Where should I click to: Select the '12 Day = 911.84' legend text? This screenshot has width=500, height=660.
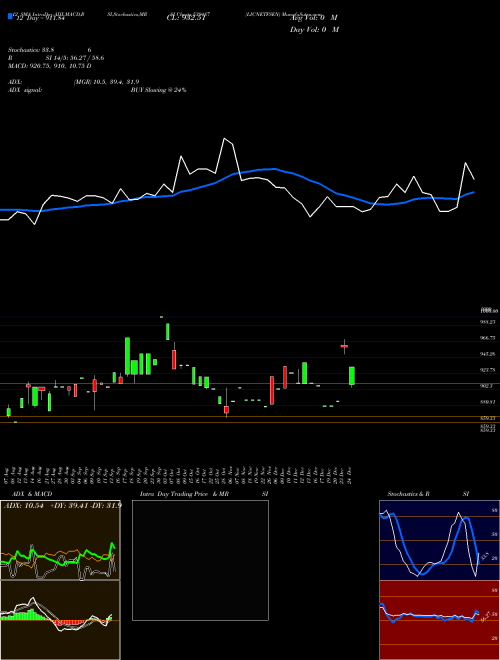[x=39, y=18]
